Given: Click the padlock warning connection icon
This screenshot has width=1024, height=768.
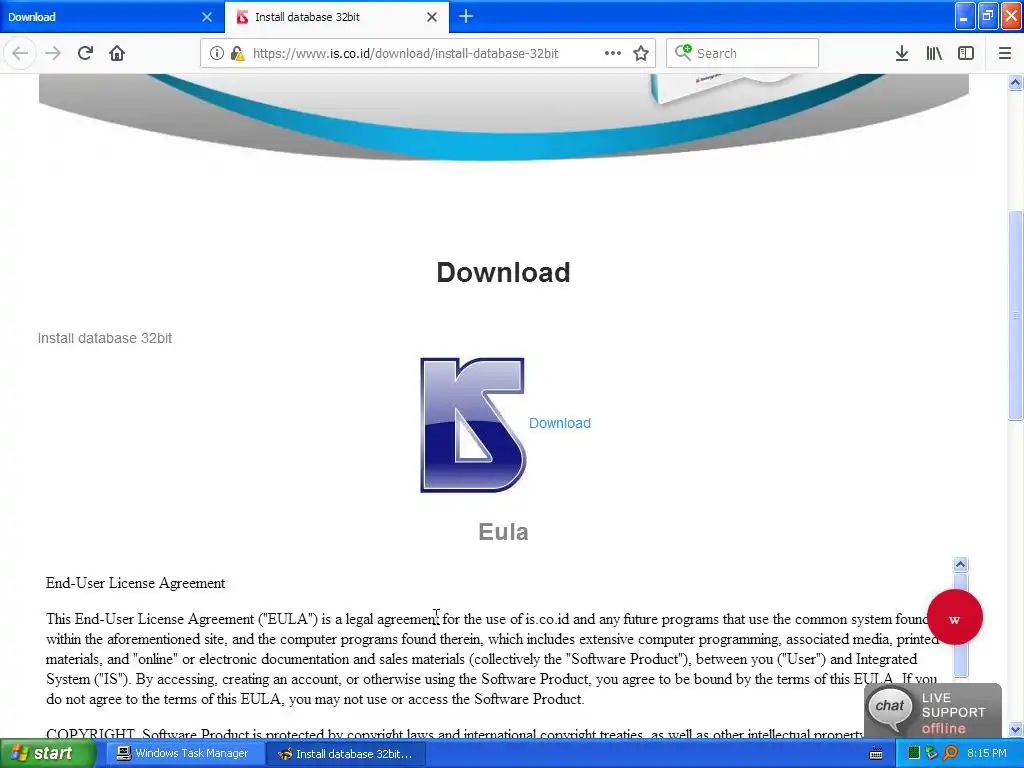Looking at the screenshot, I should pos(238,54).
